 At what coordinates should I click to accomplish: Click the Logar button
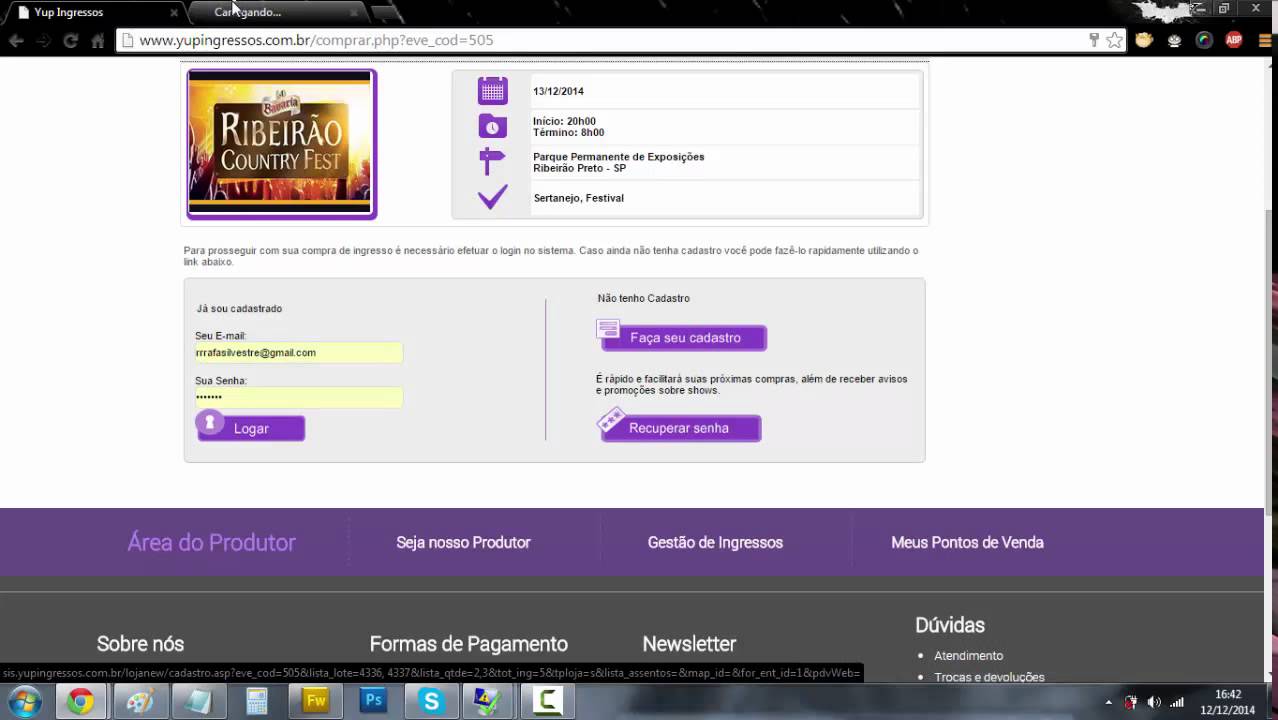[250, 427]
